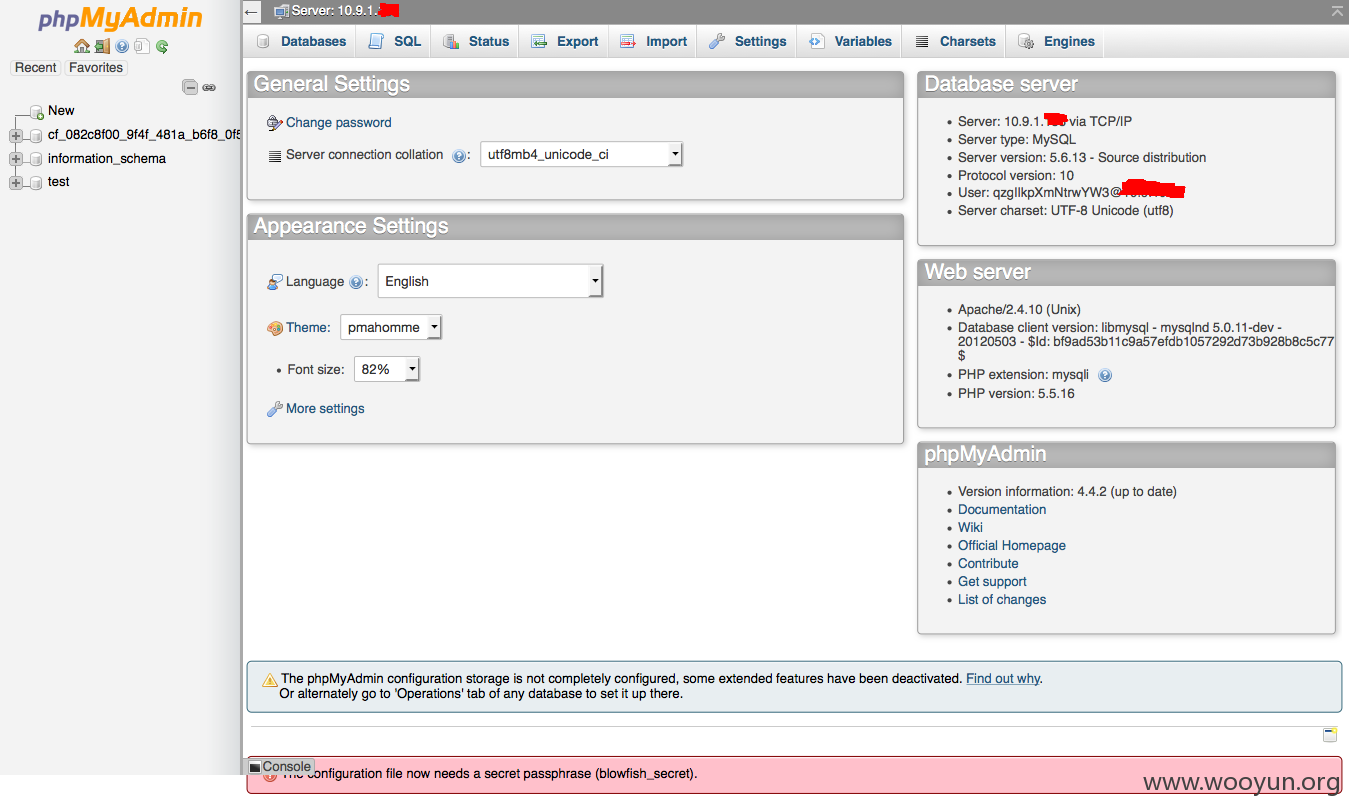This screenshot has height=811, width=1349.
Task: Click database icon beside information_schema
Action: coord(36,159)
